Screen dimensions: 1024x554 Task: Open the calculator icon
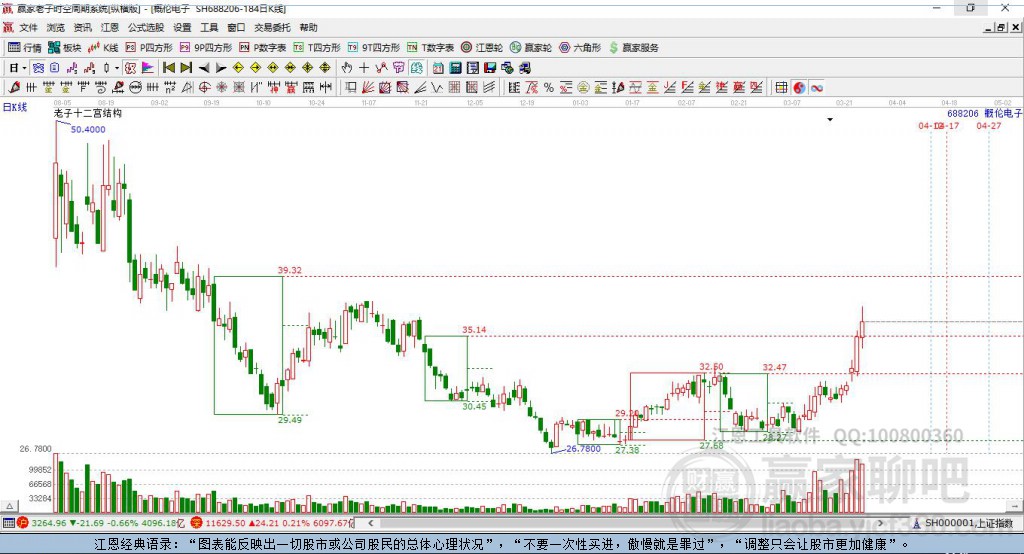[x=455, y=68]
